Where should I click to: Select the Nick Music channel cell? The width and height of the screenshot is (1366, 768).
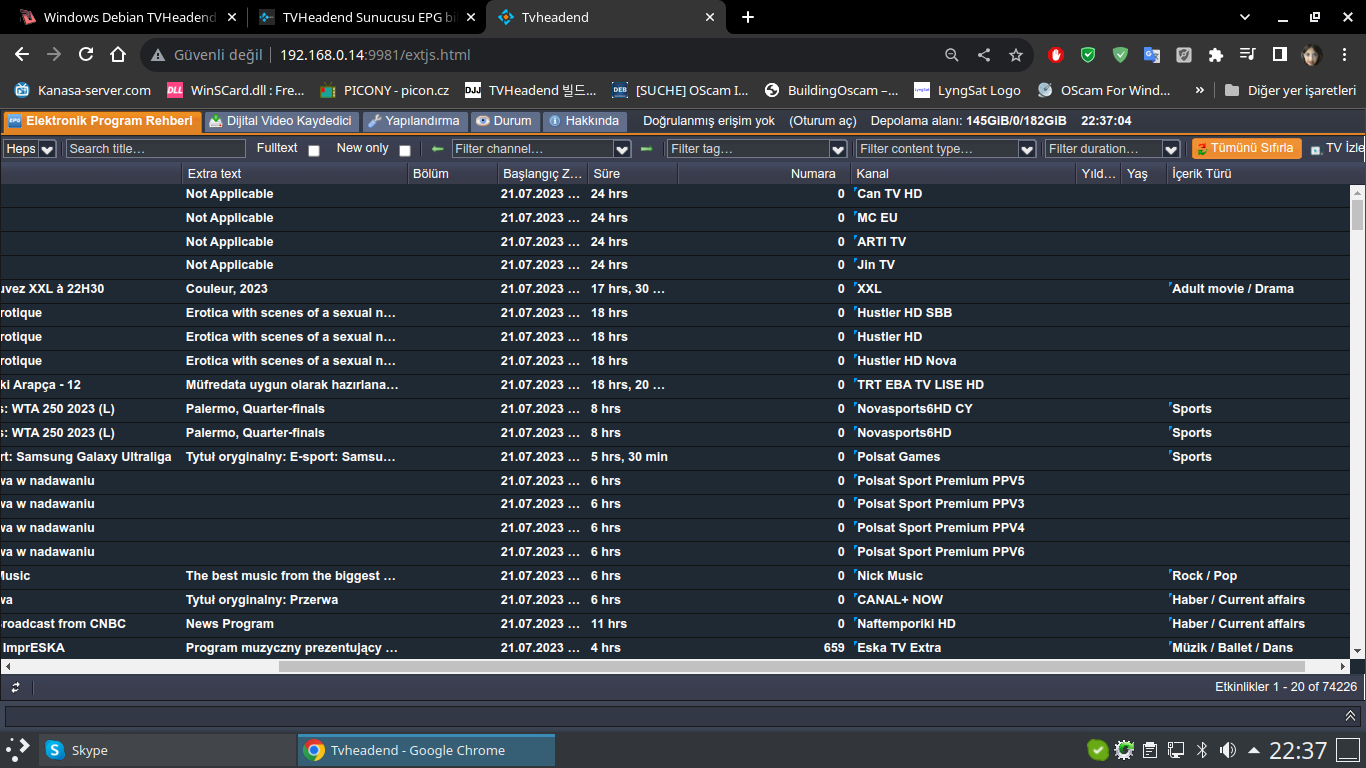[x=964, y=576]
